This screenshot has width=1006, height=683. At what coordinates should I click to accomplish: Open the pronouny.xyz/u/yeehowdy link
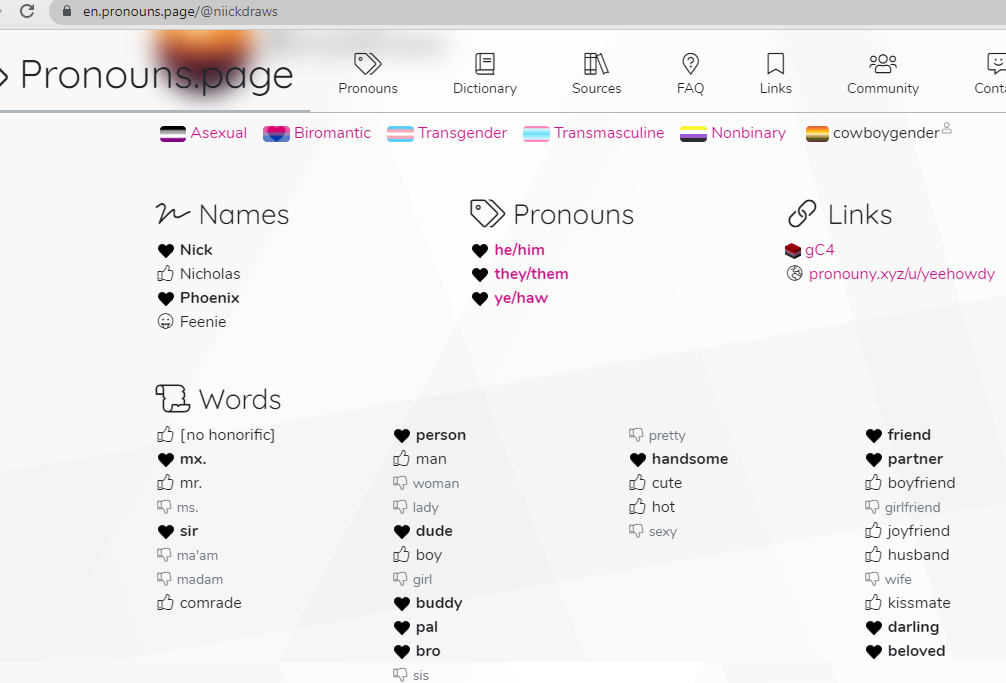[901, 274]
